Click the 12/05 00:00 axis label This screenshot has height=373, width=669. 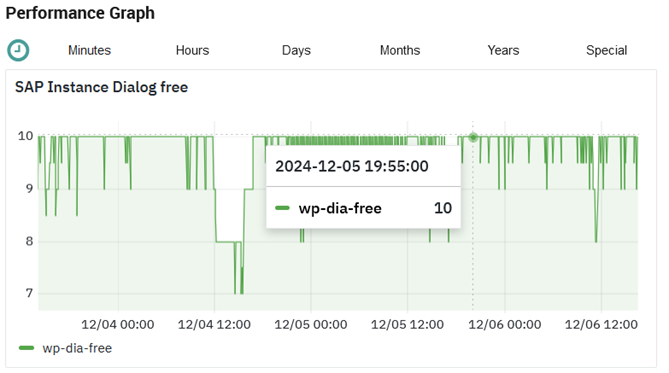[x=311, y=325]
